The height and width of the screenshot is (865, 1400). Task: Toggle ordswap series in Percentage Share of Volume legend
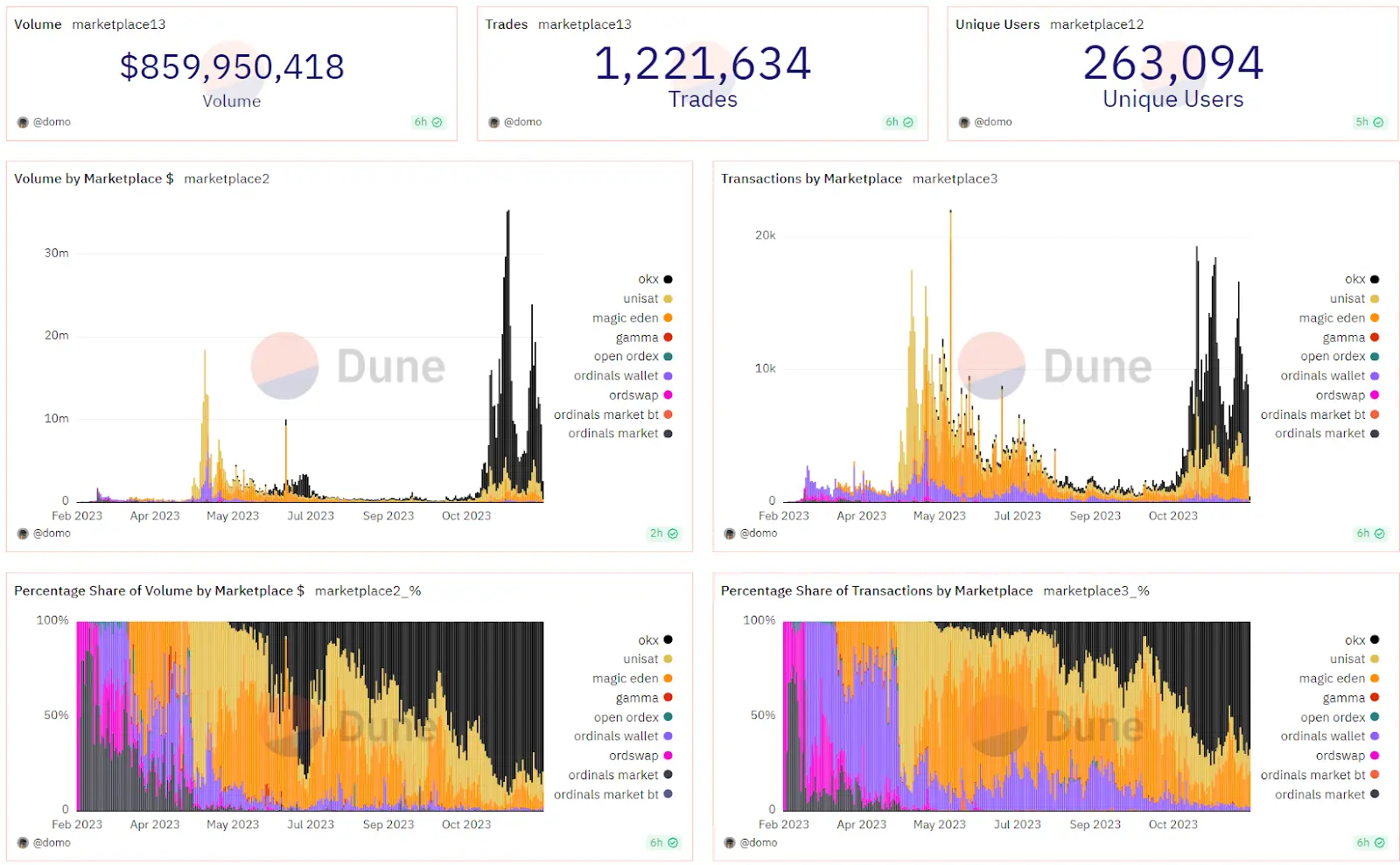coord(640,756)
